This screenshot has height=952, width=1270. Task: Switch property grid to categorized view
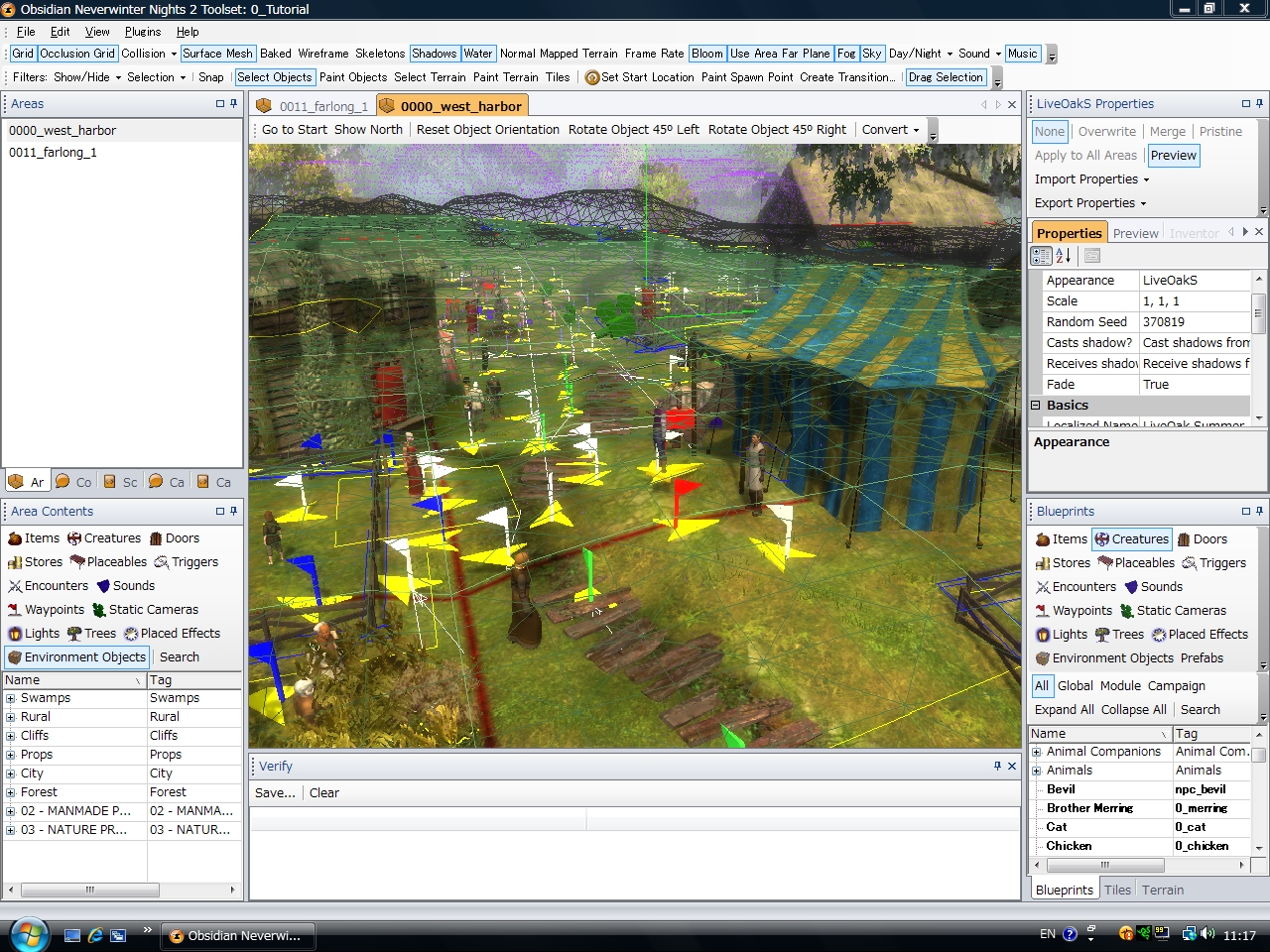(1041, 256)
